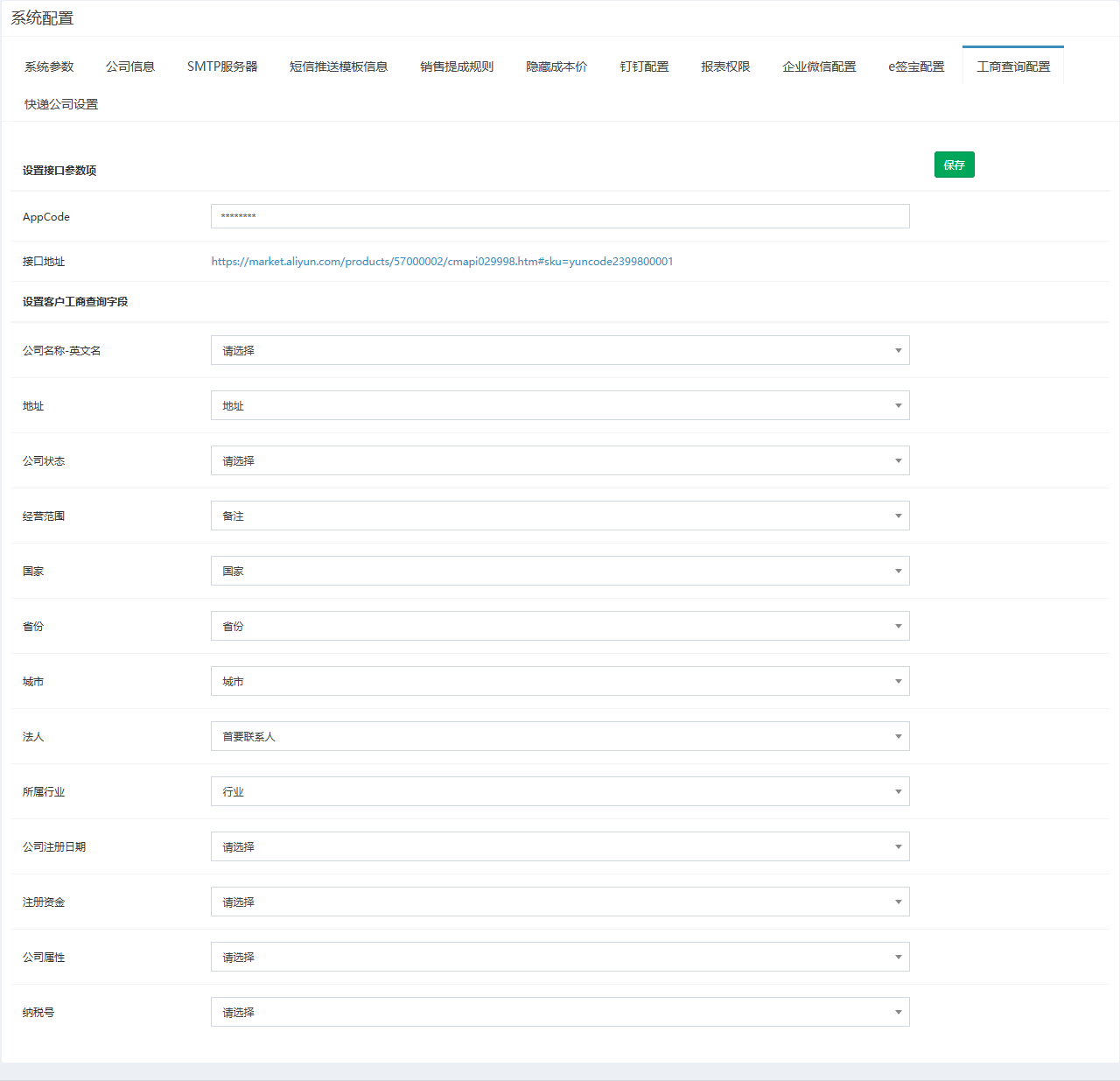The height and width of the screenshot is (1081, 1120).
Task: Click the 公司名称-英文名 row label
Action: (62, 351)
